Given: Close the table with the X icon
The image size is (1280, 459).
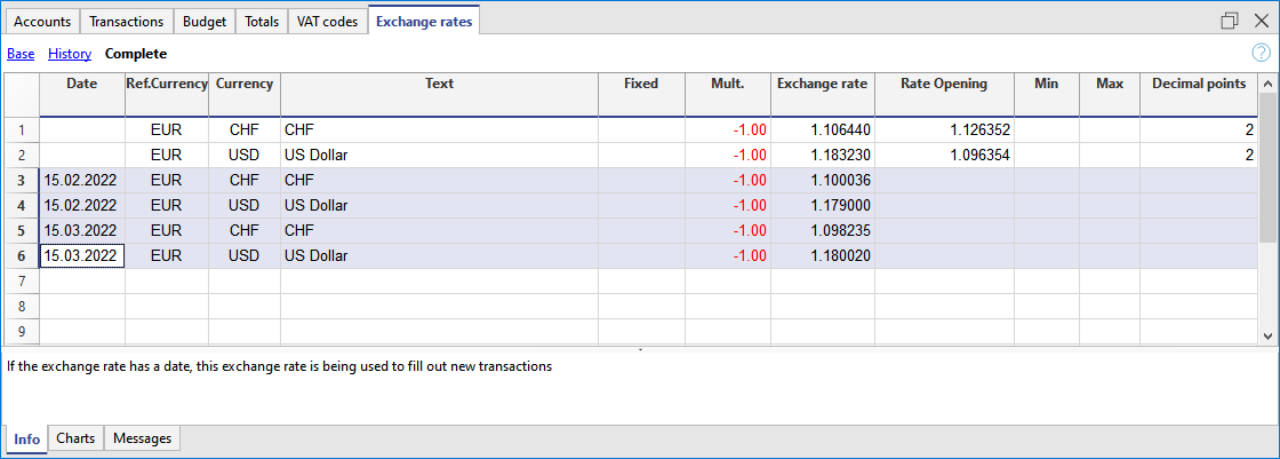Looking at the screenshot, I should tap(1261, 20).
